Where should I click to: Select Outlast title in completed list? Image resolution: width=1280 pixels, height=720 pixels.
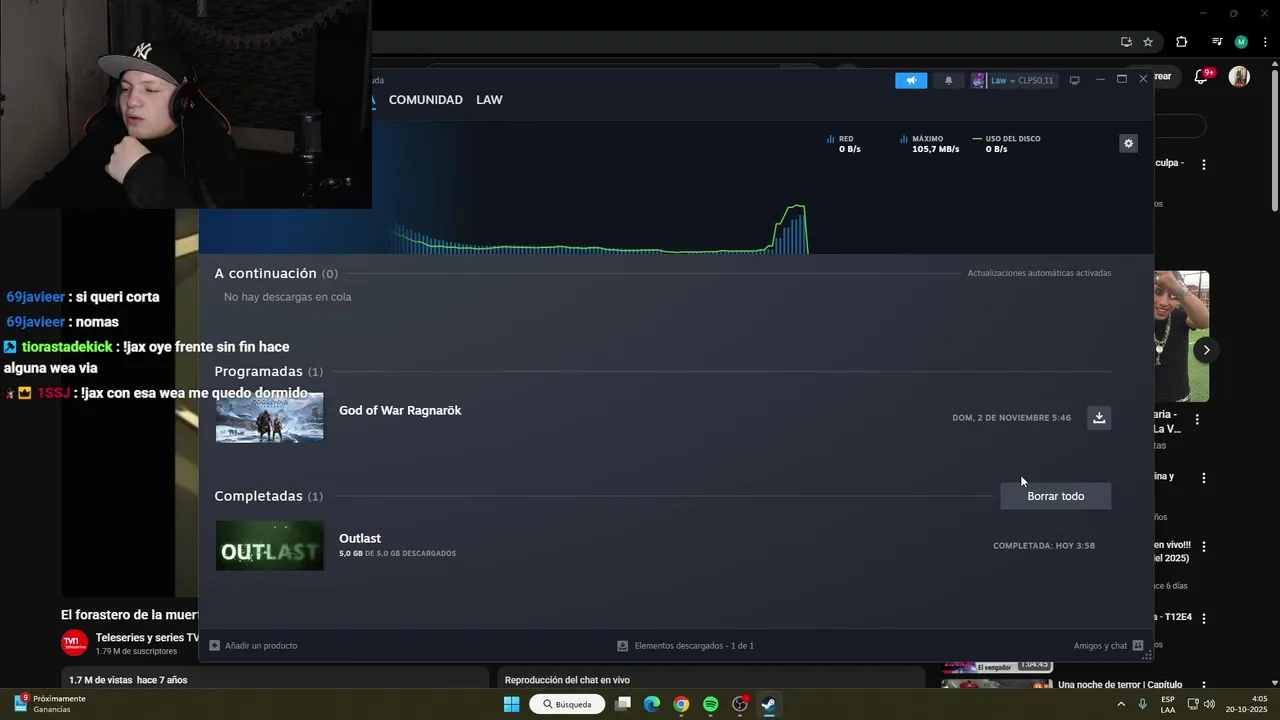(360, 538)
